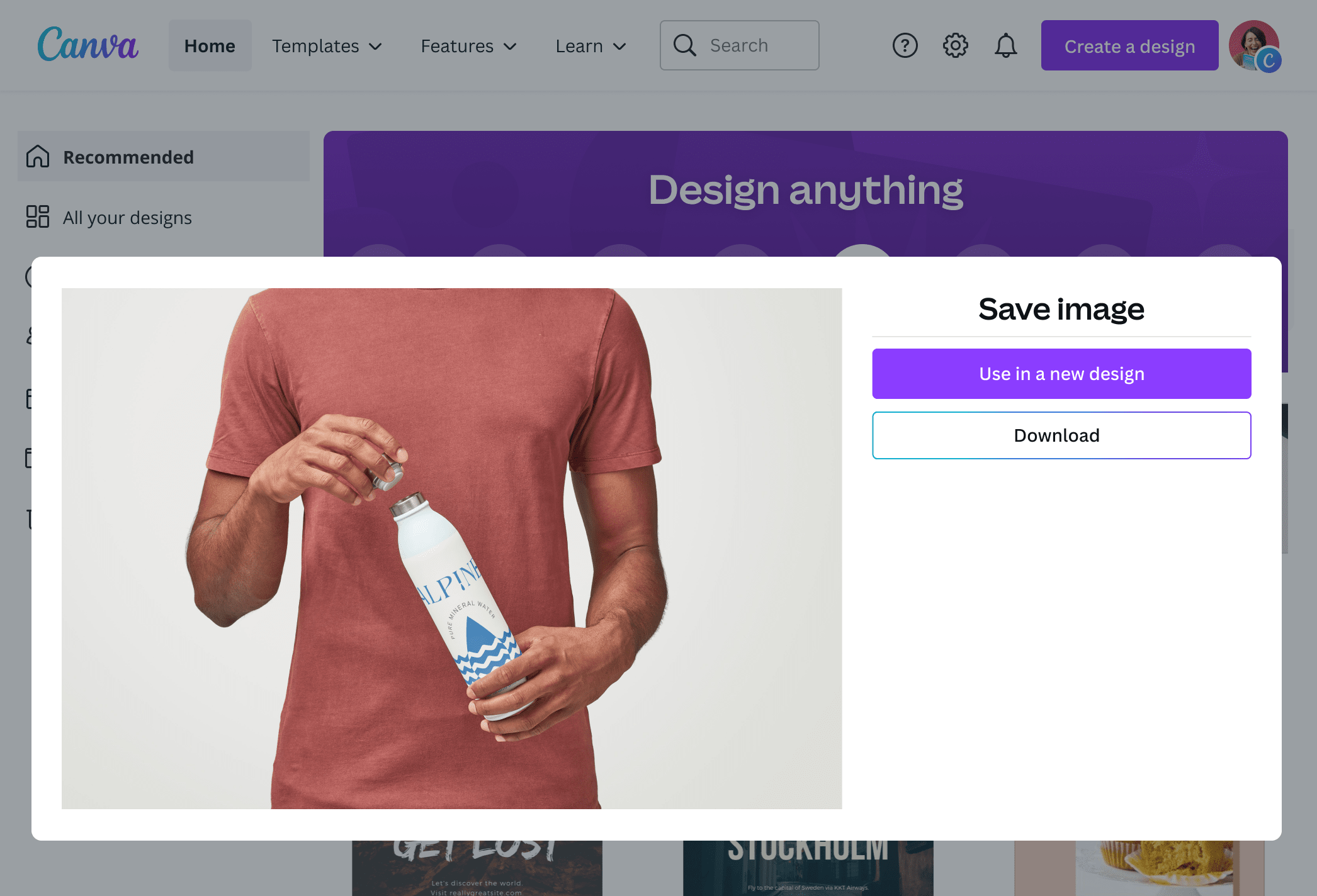The width and height of the screenshot is (1317, 896).
Task: Click the search magnifier icon
Action: click(x=685, y=45)
